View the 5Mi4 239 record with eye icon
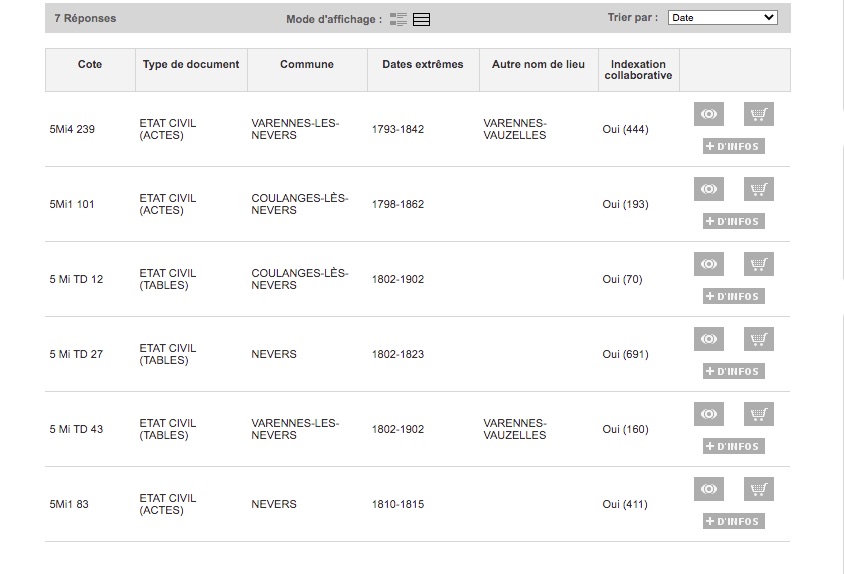Screen dimensions: 844x574 point(709,115)
